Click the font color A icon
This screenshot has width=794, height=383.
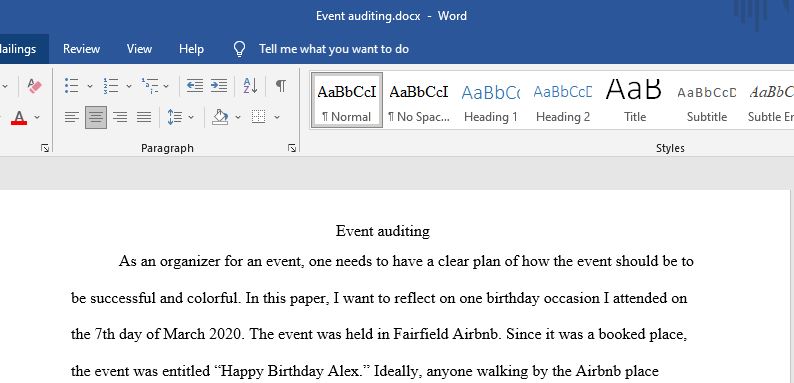(19, 118)
